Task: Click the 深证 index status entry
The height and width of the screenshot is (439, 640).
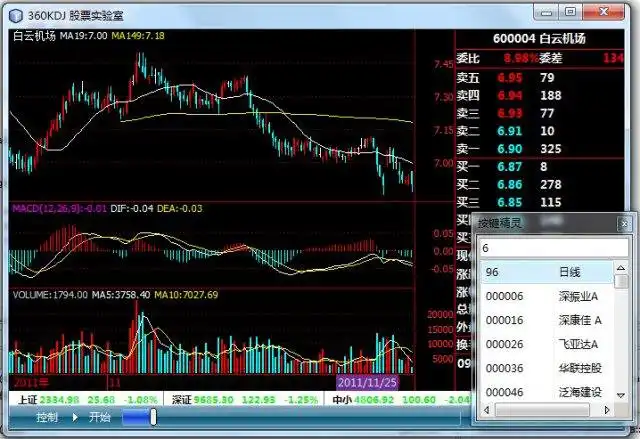Action: [x=244, y=400]
